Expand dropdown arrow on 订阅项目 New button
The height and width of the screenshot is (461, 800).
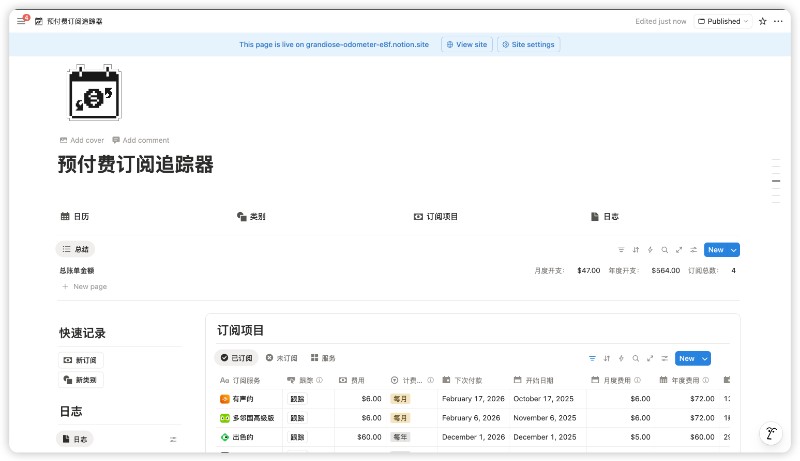(x=705, y=358)
